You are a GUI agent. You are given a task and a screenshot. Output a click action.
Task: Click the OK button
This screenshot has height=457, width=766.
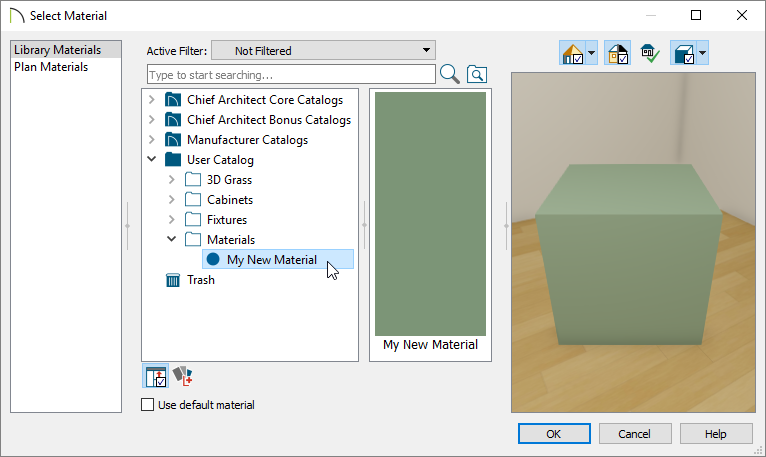pos(554,434)
